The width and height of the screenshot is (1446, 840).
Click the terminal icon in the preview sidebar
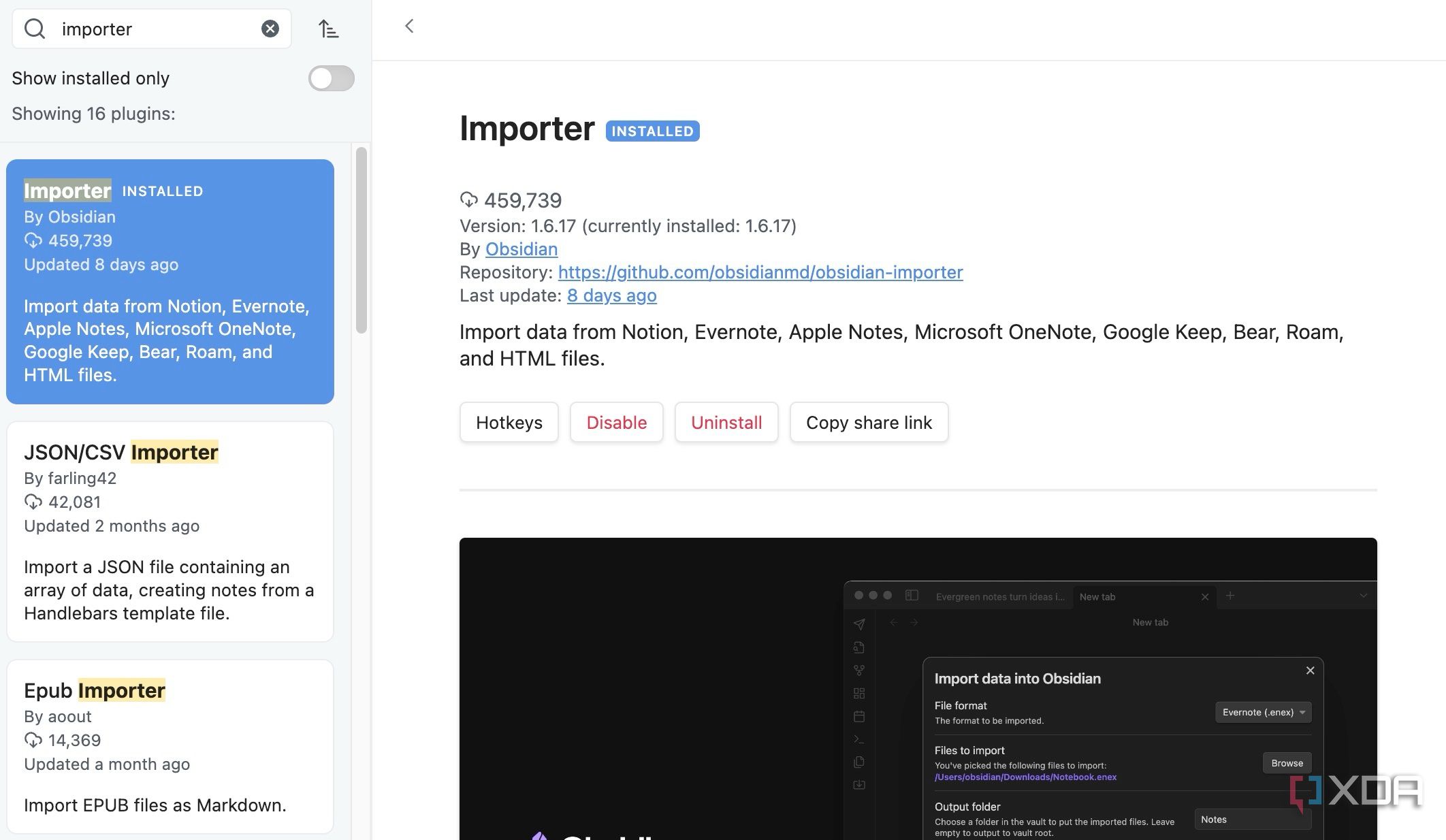[859, 738]
